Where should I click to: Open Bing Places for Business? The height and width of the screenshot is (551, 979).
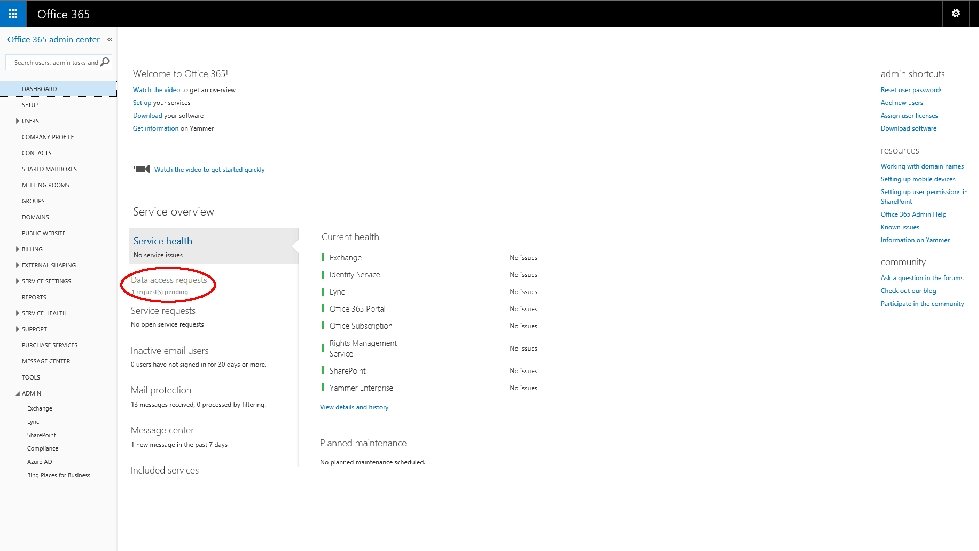[59, 475]
